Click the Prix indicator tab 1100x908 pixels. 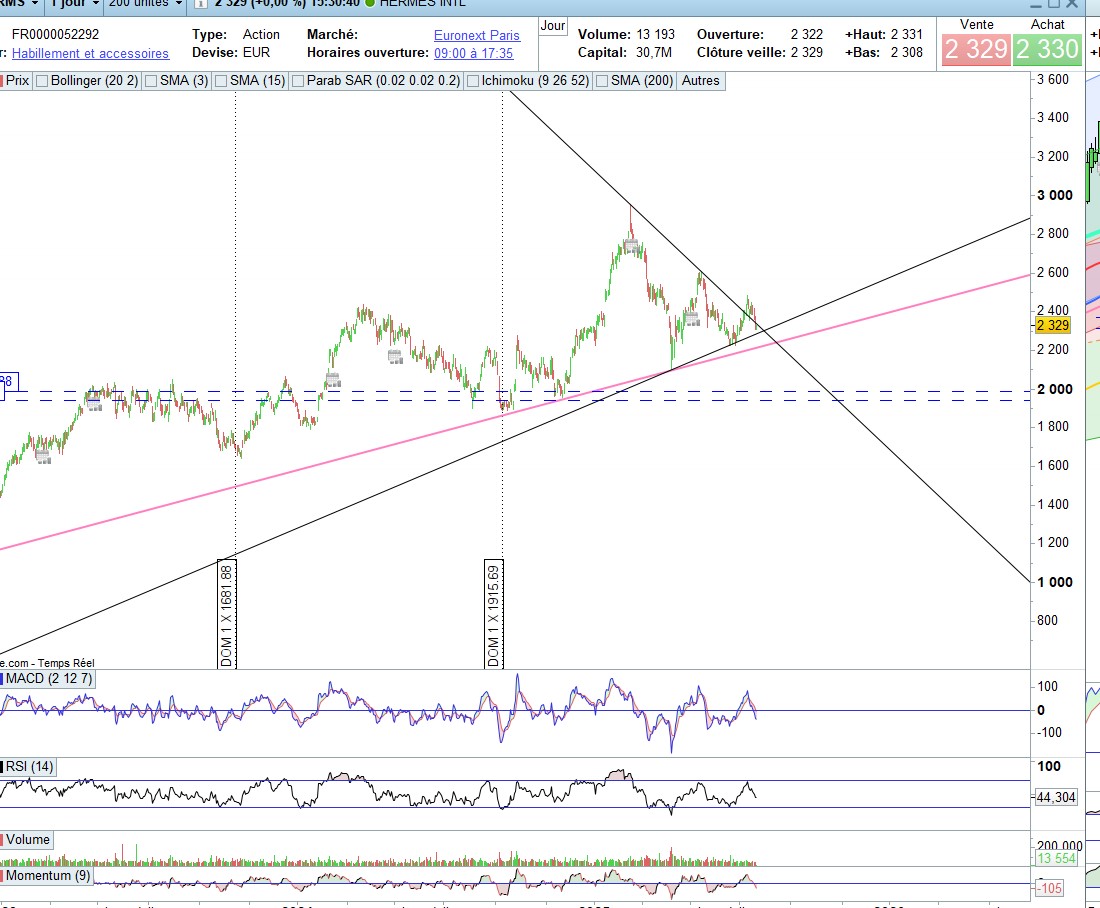(17, 81)
